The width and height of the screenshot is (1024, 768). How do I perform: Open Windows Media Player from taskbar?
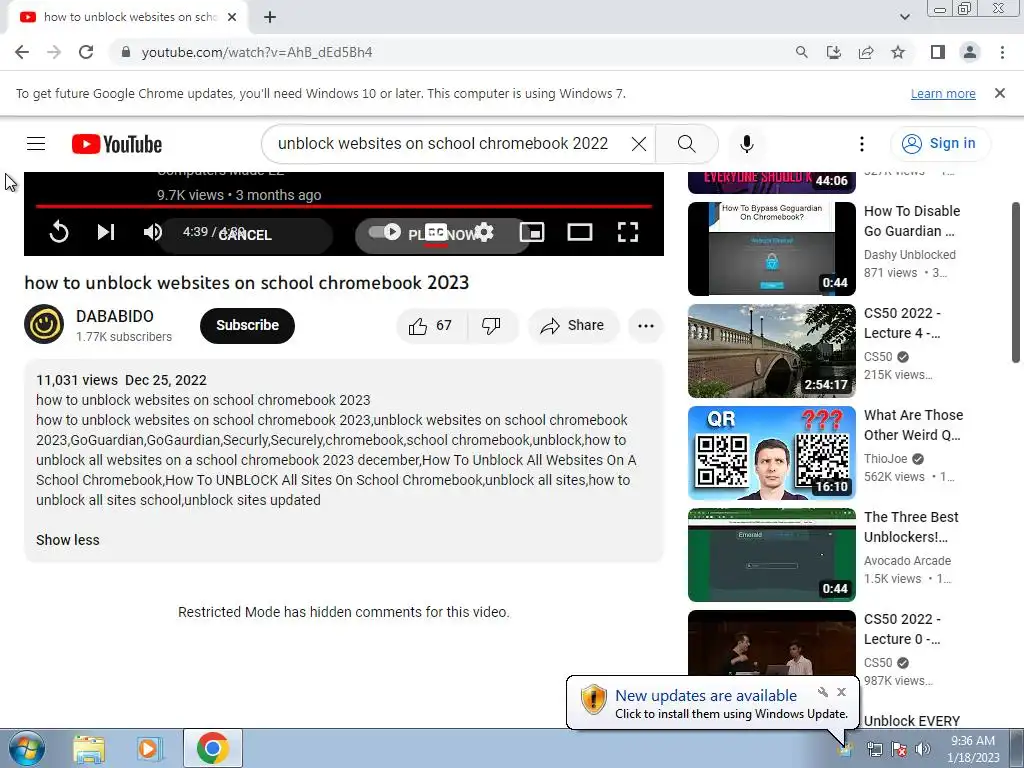(149, 748)
